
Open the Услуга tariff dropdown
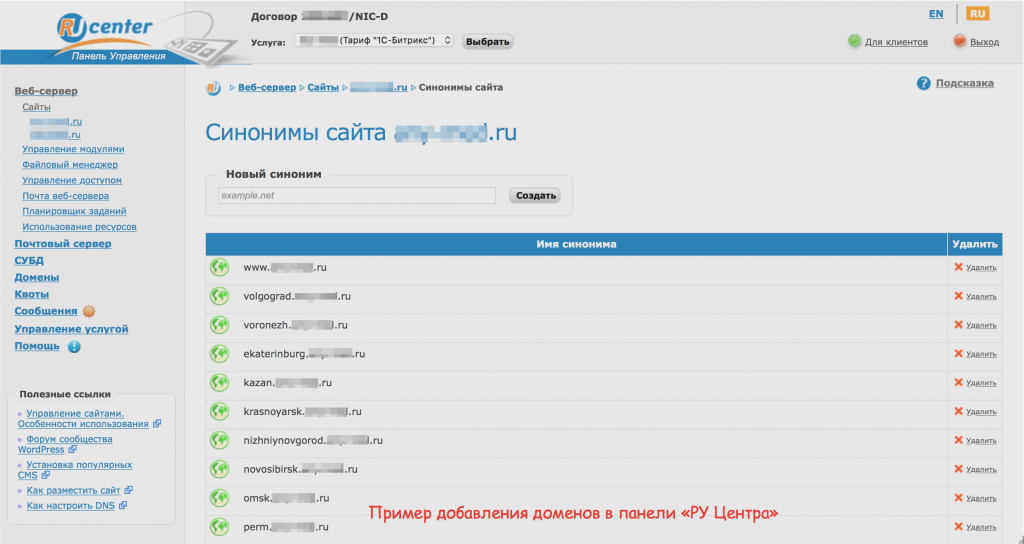(x=374, y=40)
